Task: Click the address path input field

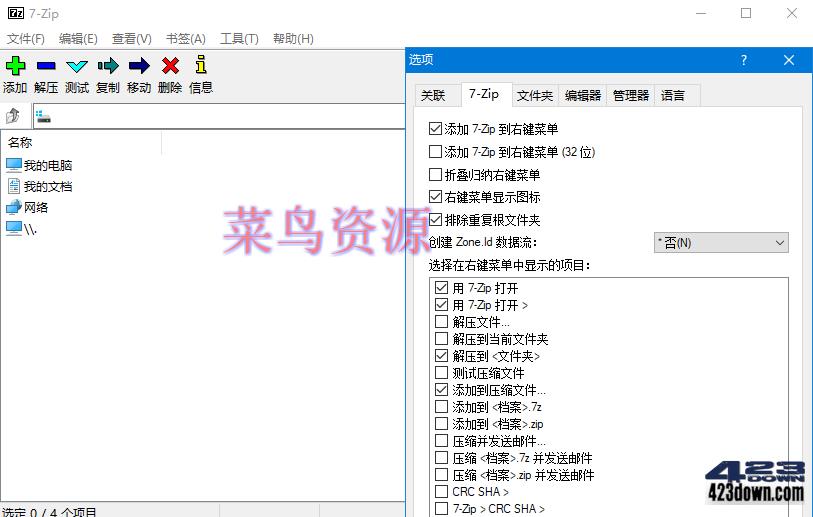Action: click(x=219, y=116)
